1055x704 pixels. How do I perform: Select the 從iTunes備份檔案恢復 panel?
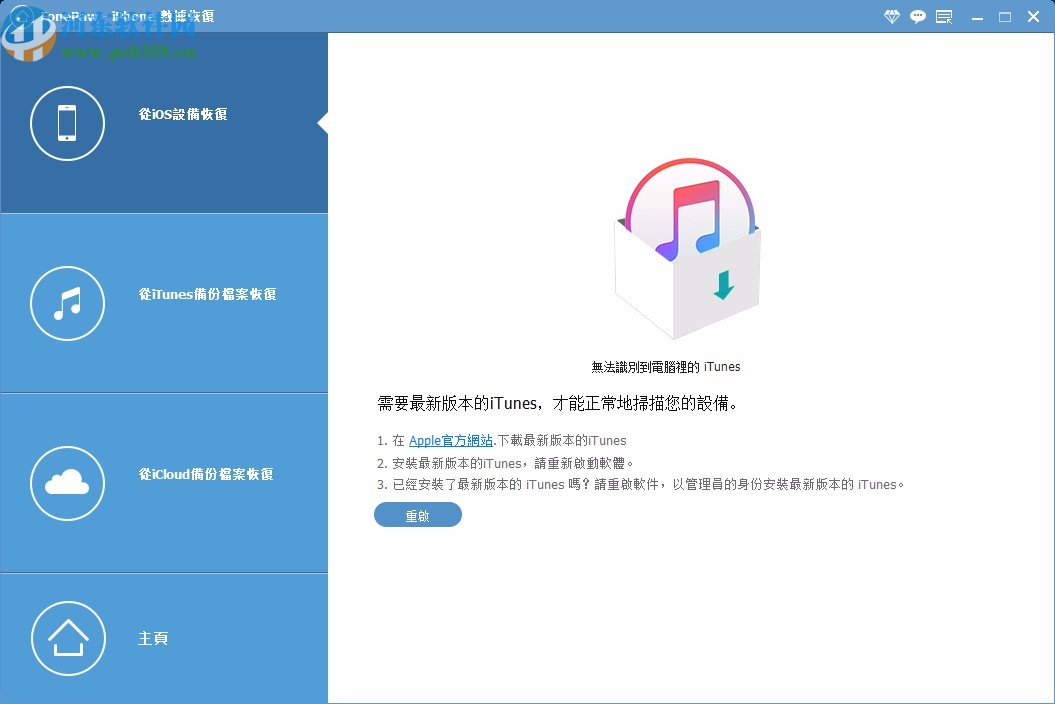point(164,303)
